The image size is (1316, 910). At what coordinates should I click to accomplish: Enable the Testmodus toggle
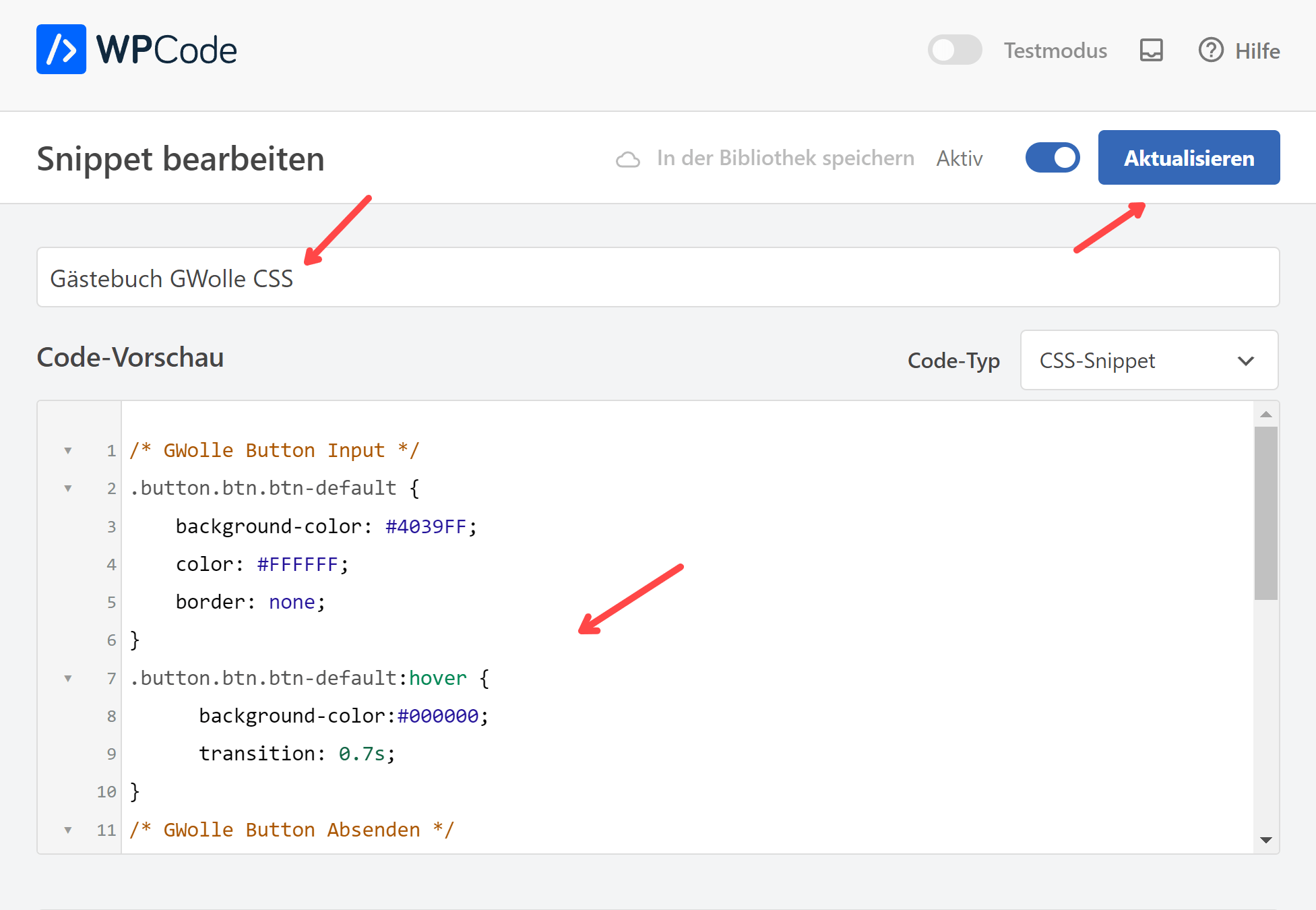click(x=954, y=50)
